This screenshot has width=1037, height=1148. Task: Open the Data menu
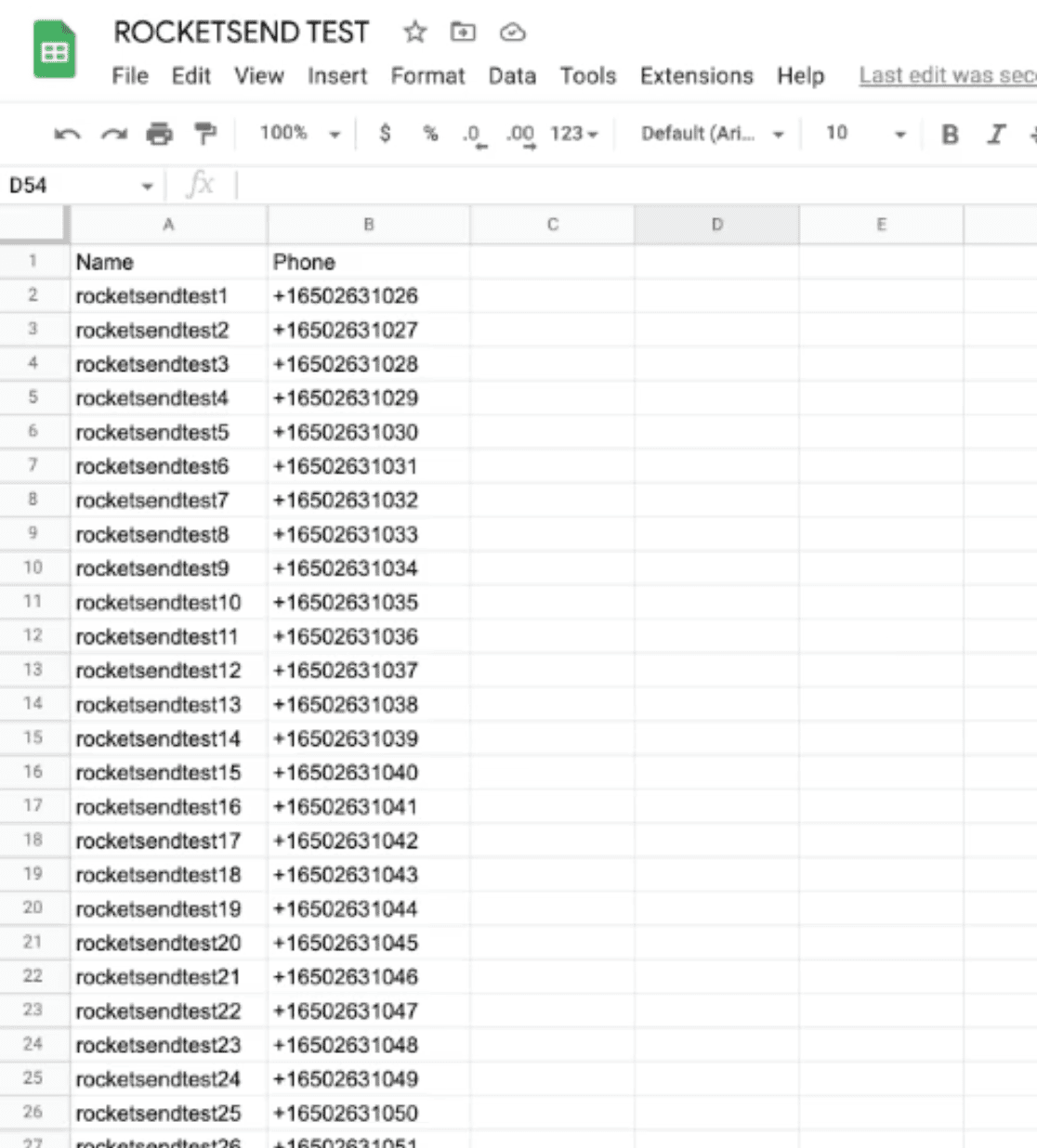(512, 76)
